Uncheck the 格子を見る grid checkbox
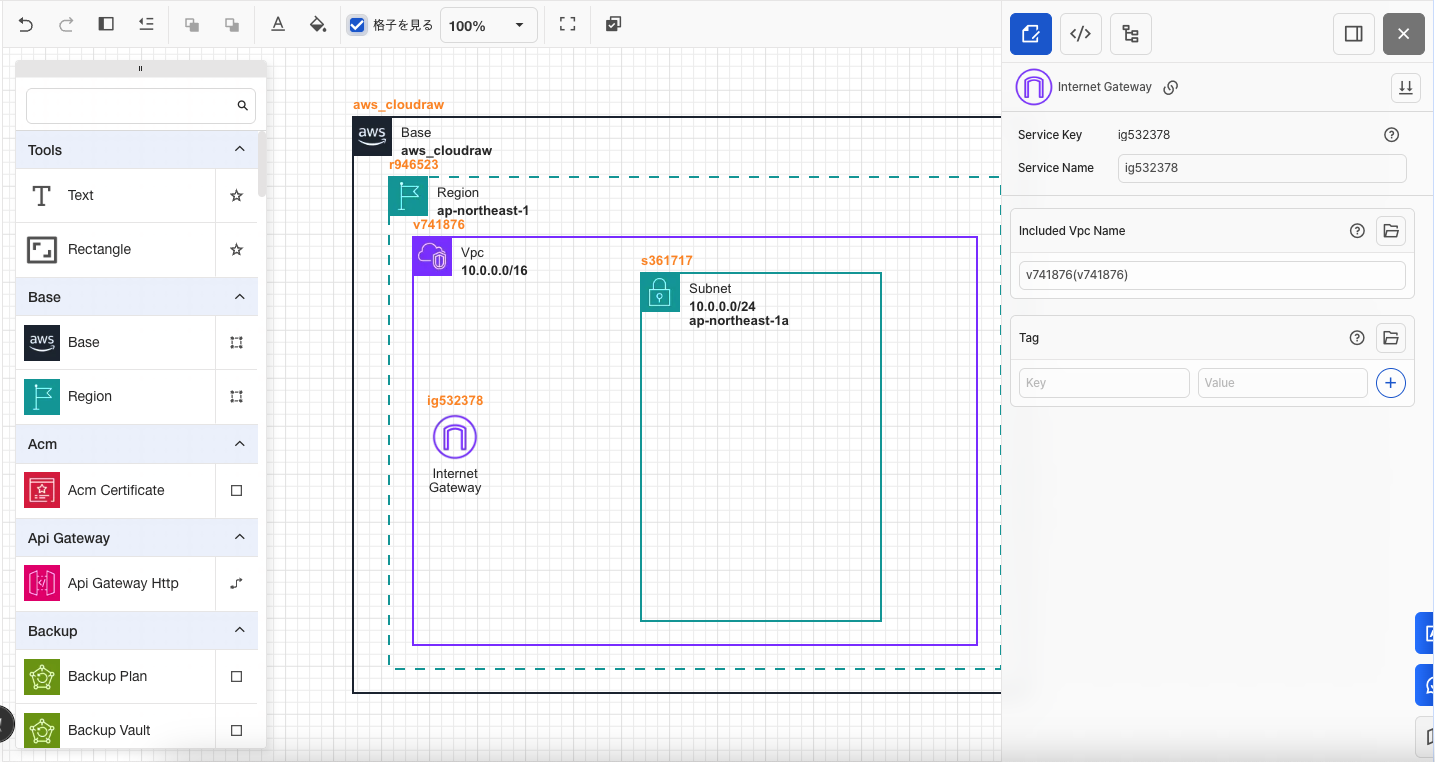The height and width of the screenshot is (762, 1435). pyautogui.click(x=357, y=25)
